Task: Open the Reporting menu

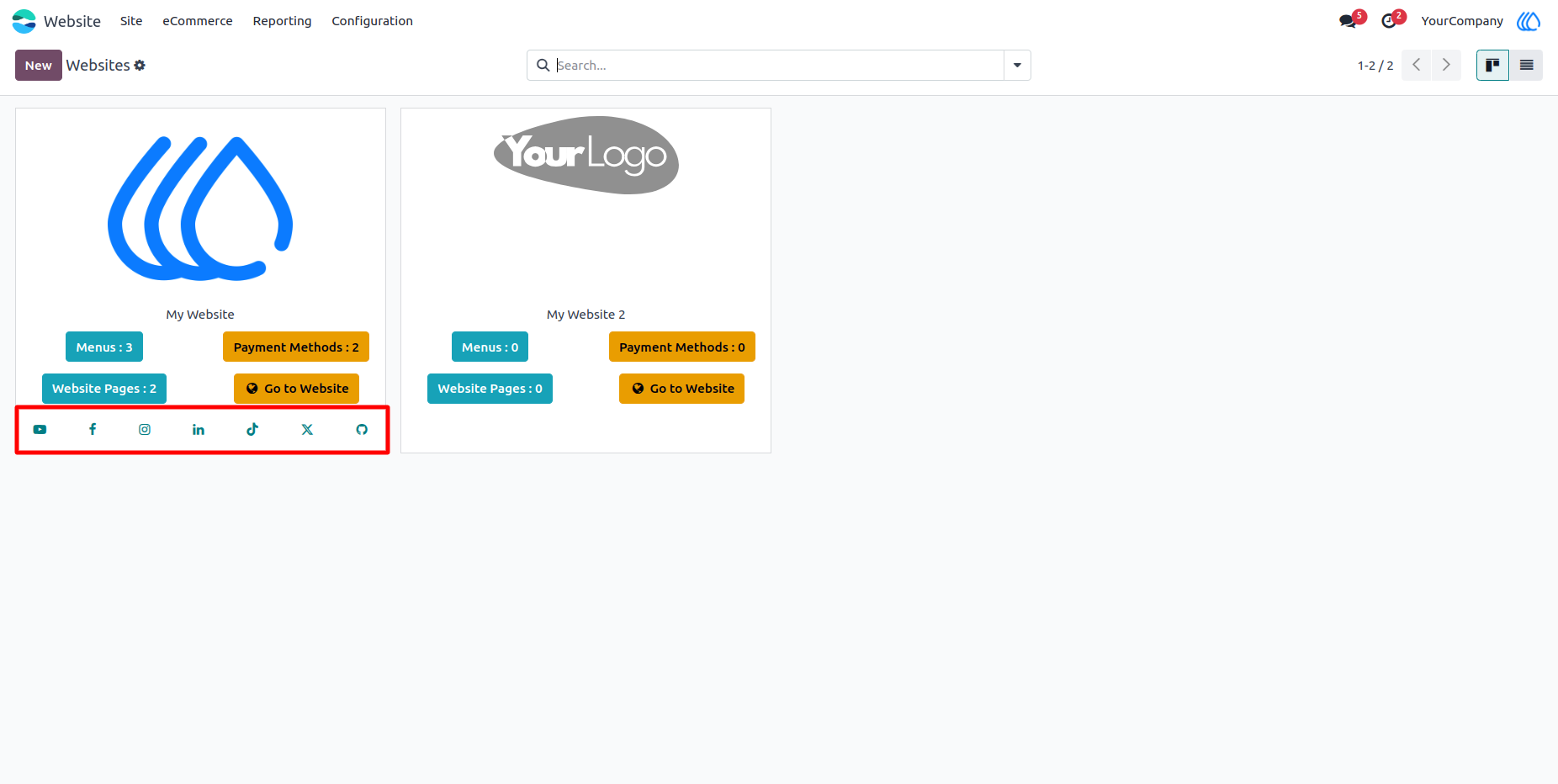Action: pyautogui.click(x=282, y=21)
